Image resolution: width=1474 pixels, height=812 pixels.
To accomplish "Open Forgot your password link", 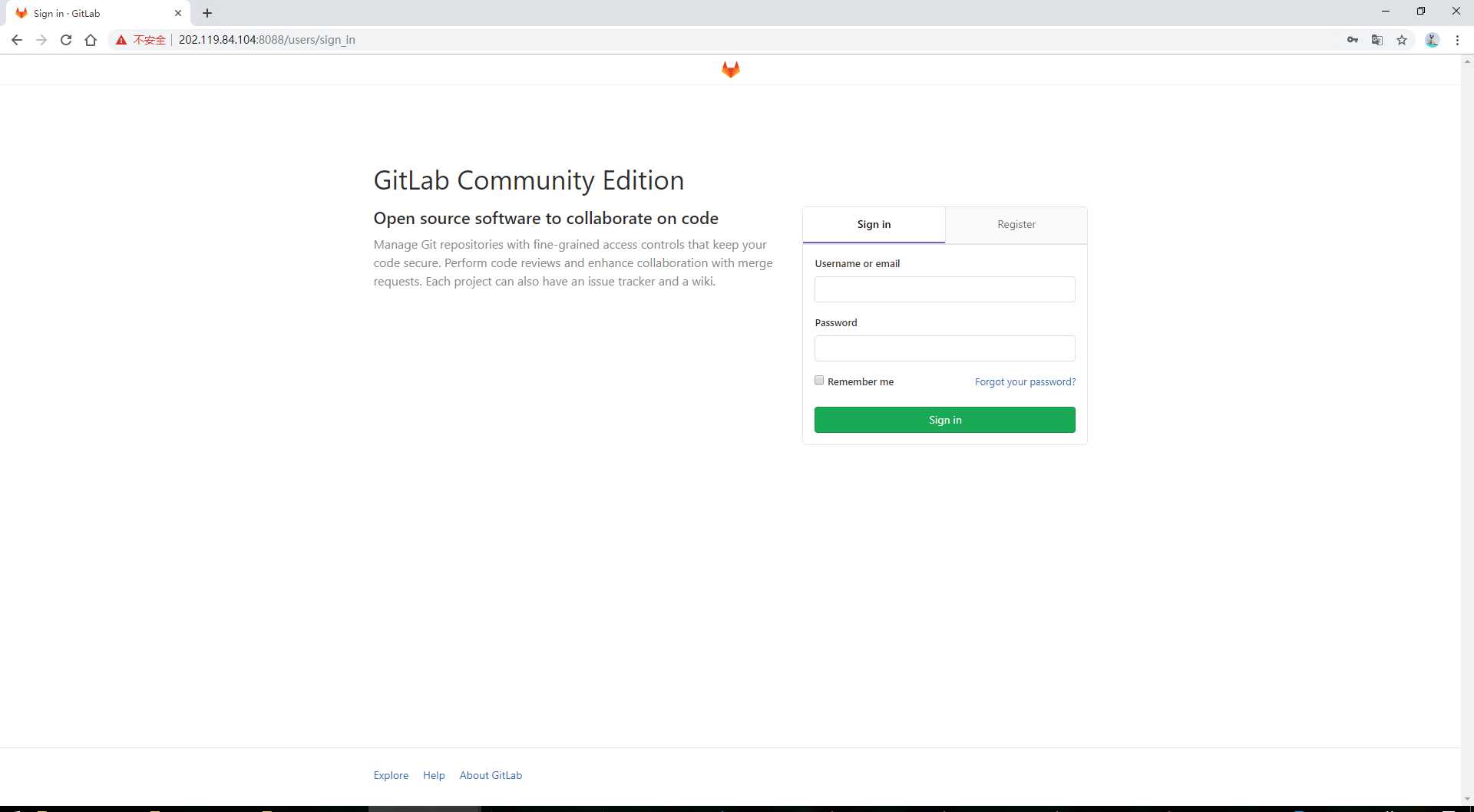I will (x=1025, y=381).
